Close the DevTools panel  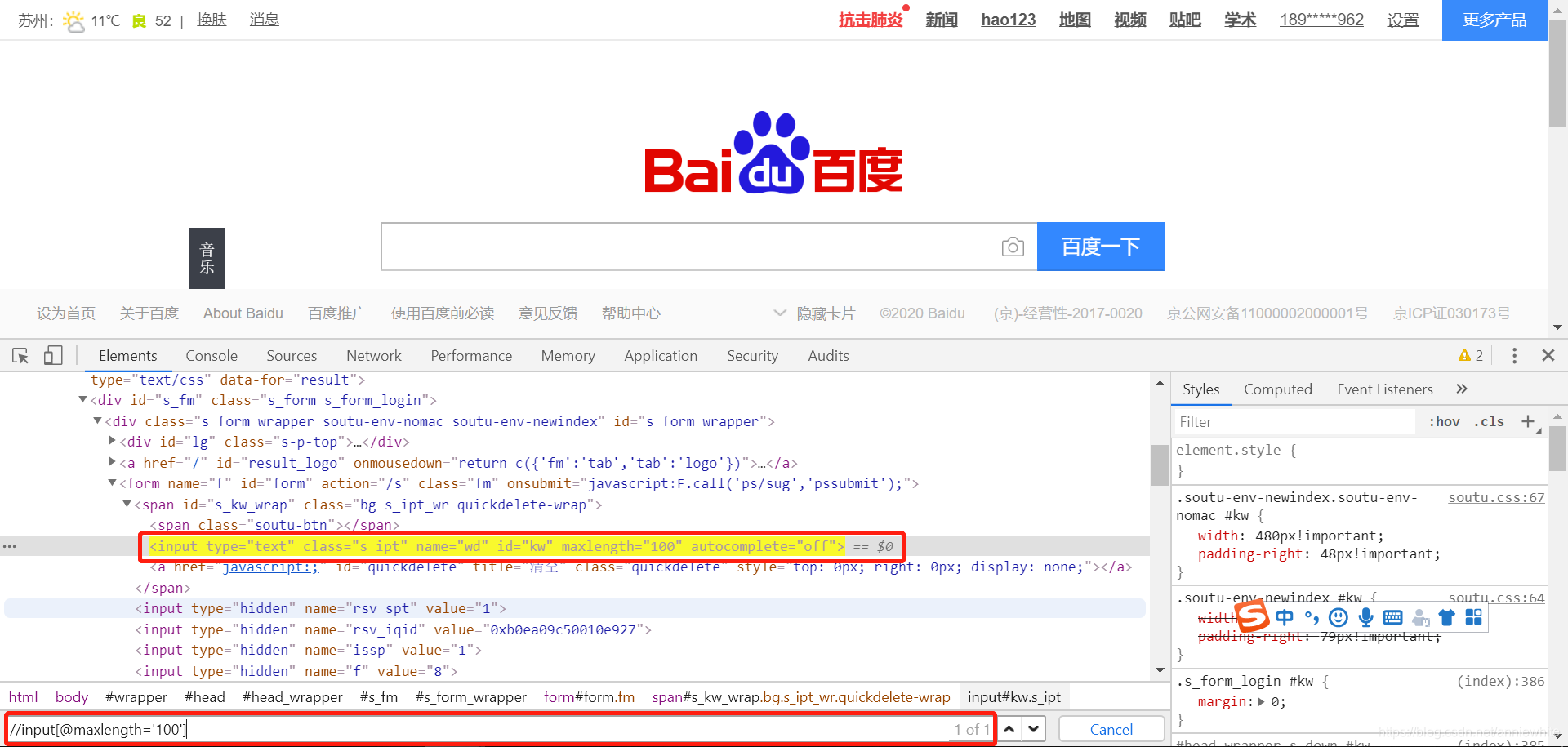(x=1548, y=355)
